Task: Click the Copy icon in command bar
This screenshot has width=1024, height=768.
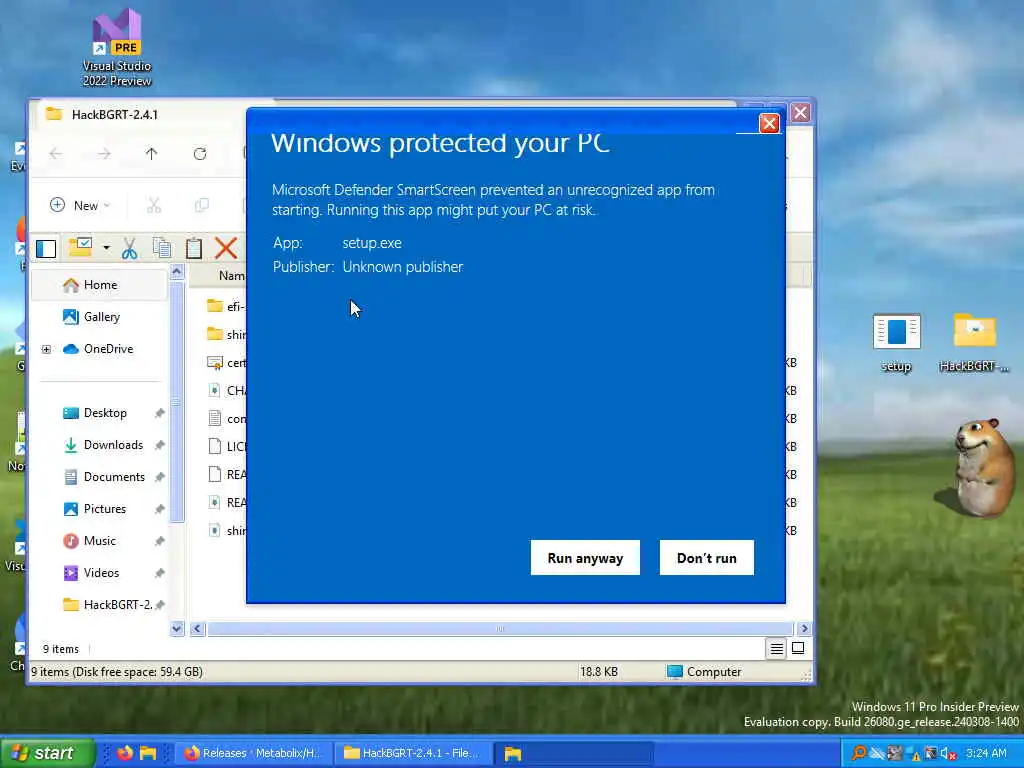Action: tap(202, 206)
